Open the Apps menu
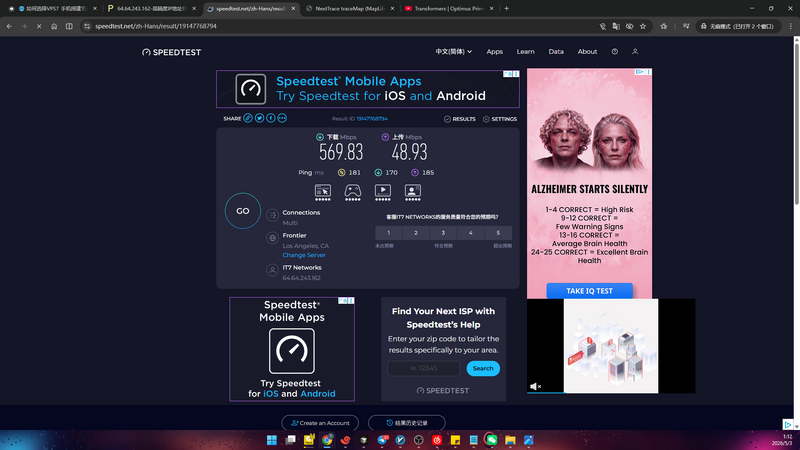This screenshot has height=450, width=800. click(494, 52)
